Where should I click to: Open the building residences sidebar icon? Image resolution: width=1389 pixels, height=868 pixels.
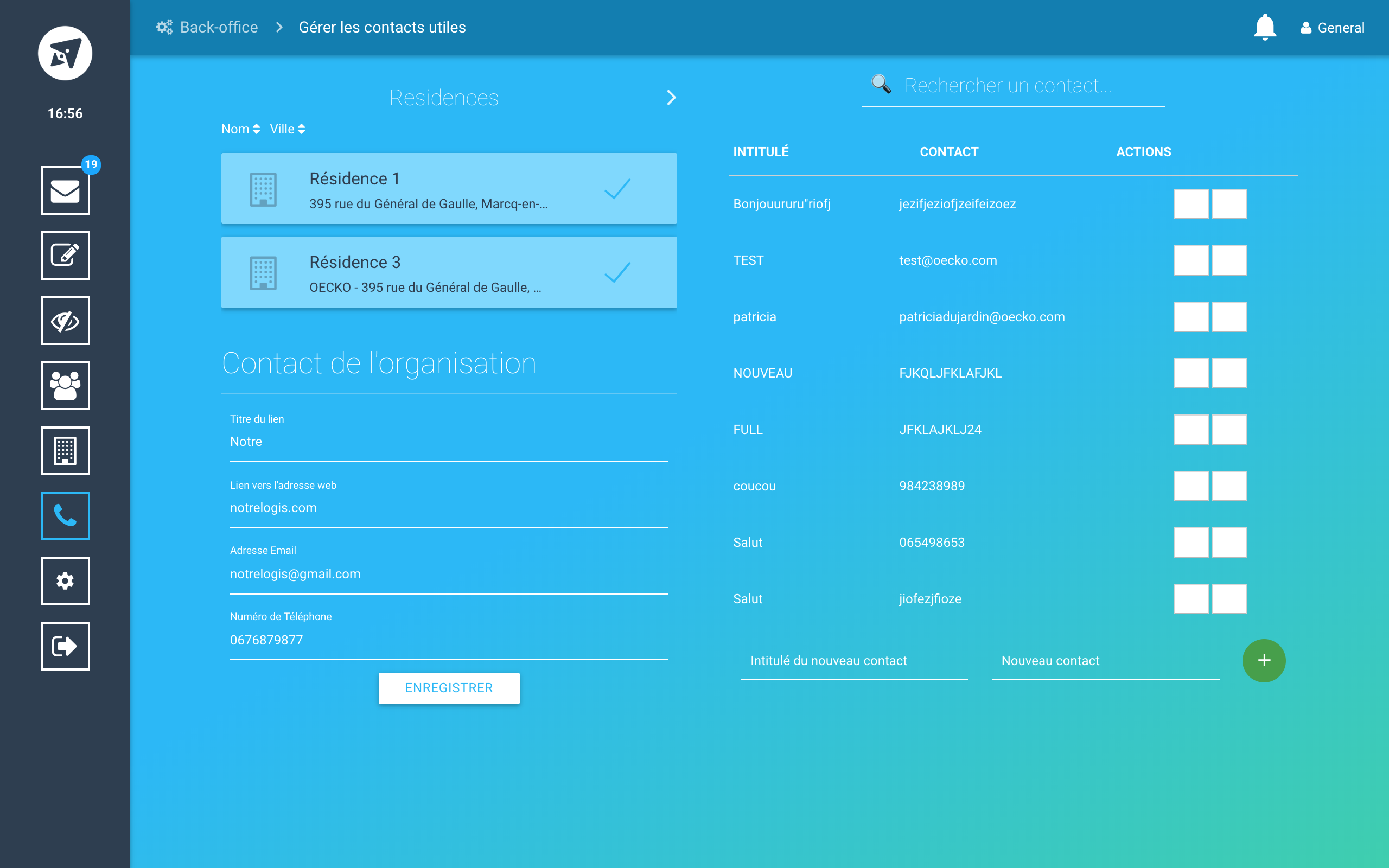pos(66,451)
